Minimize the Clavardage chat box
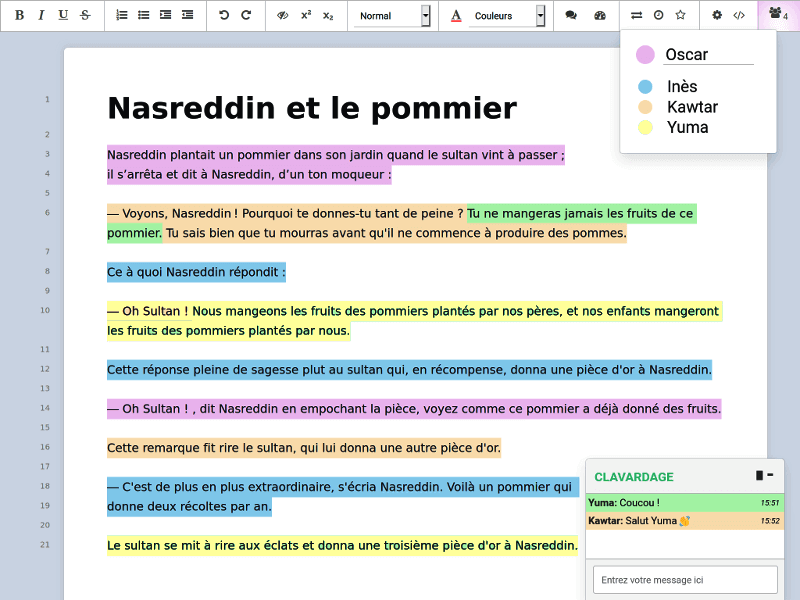 pos(770,475)
